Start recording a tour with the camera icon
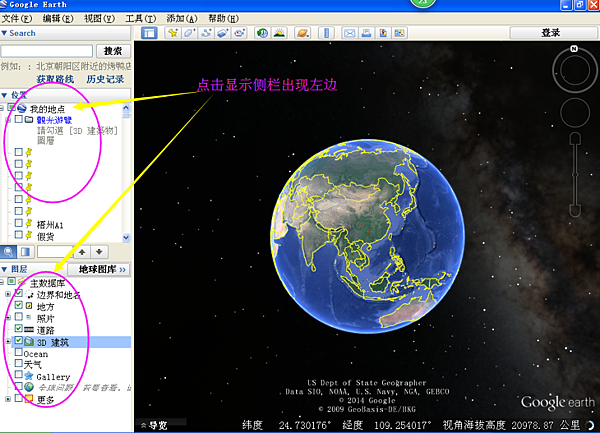The width and height of the screenshot is (600, 433). [x=240, y=33]
